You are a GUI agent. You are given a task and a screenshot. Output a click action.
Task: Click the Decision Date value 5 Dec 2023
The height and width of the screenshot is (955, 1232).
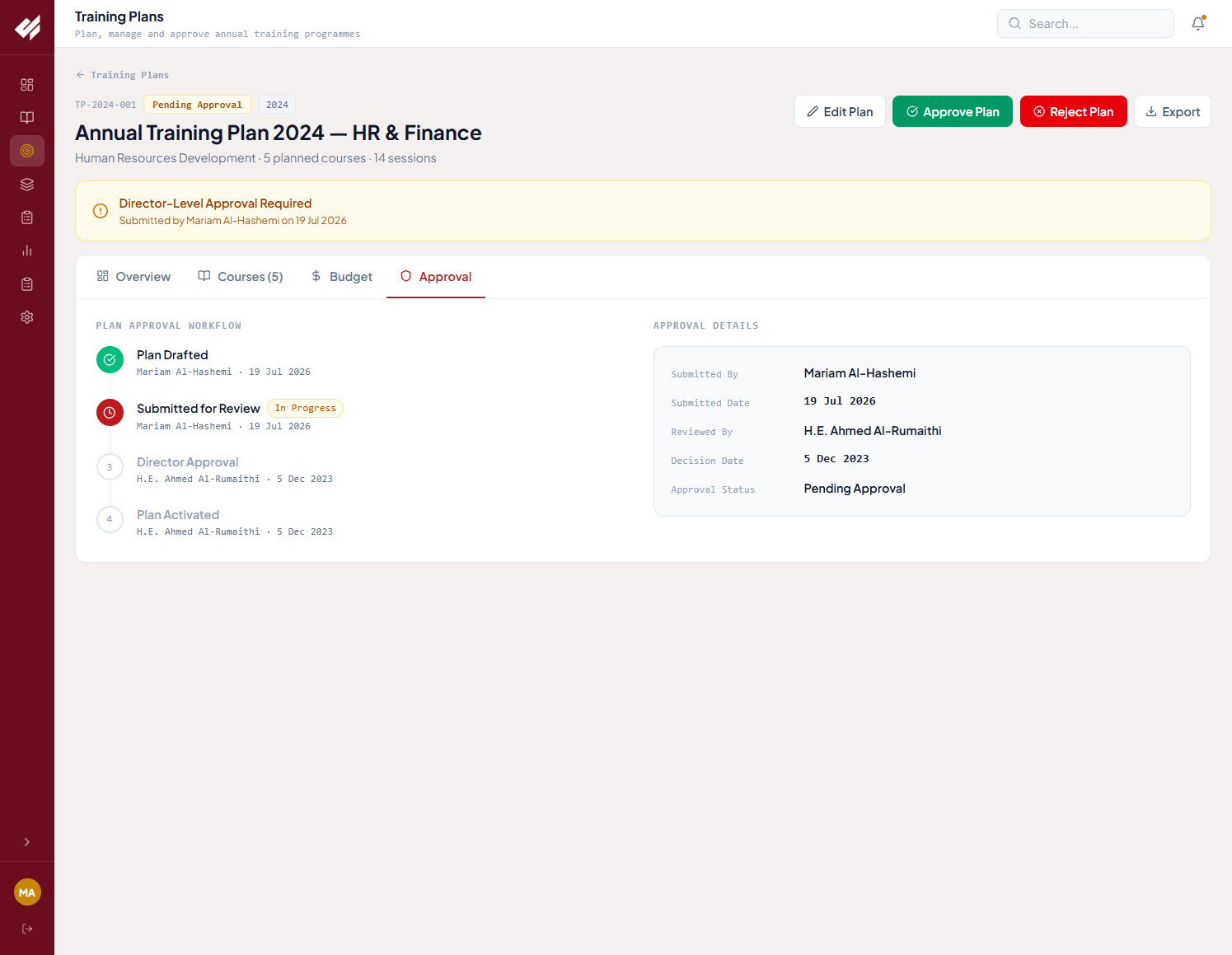pos(836,459)
